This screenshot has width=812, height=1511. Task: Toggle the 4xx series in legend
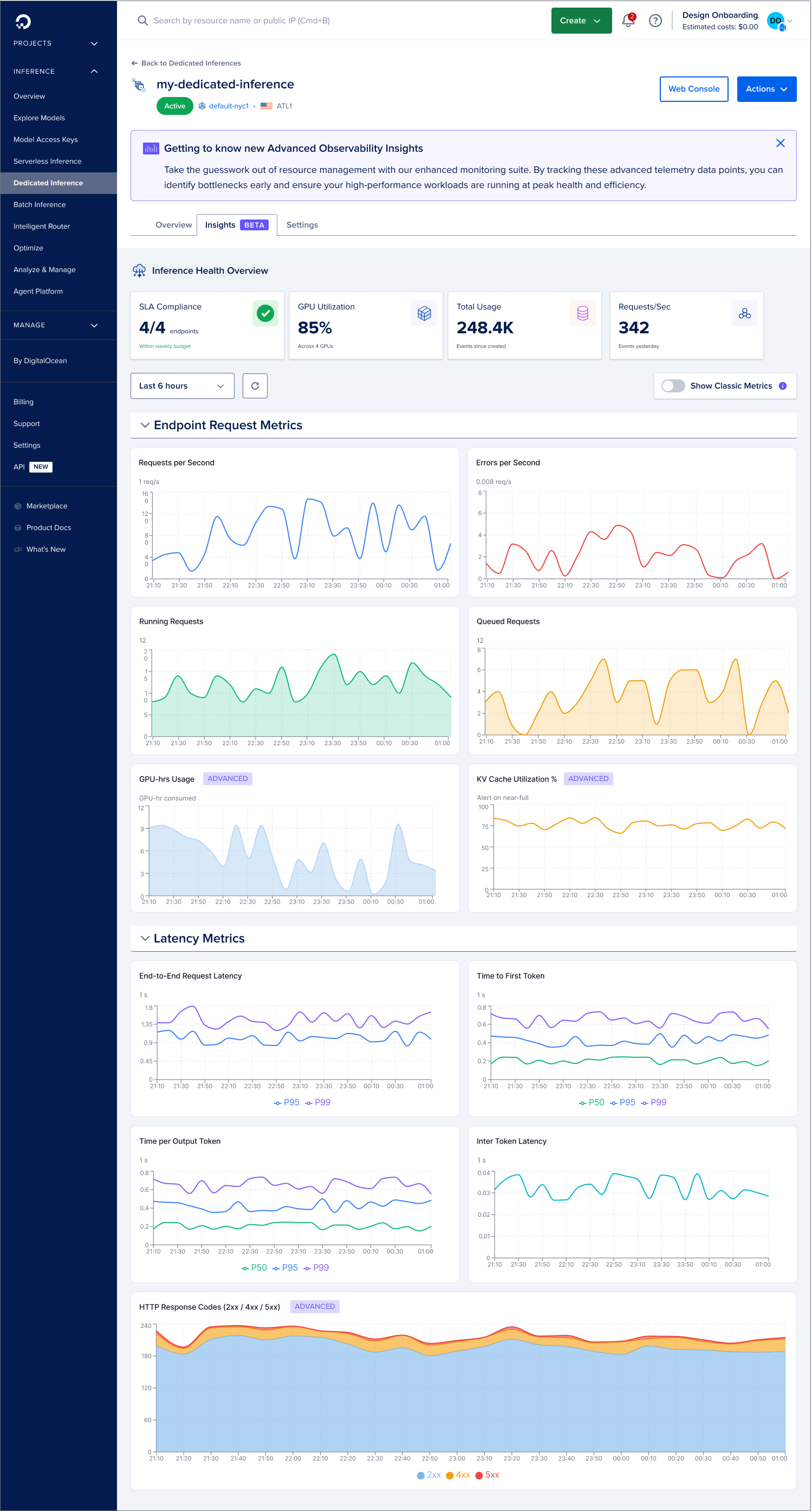458,1475
